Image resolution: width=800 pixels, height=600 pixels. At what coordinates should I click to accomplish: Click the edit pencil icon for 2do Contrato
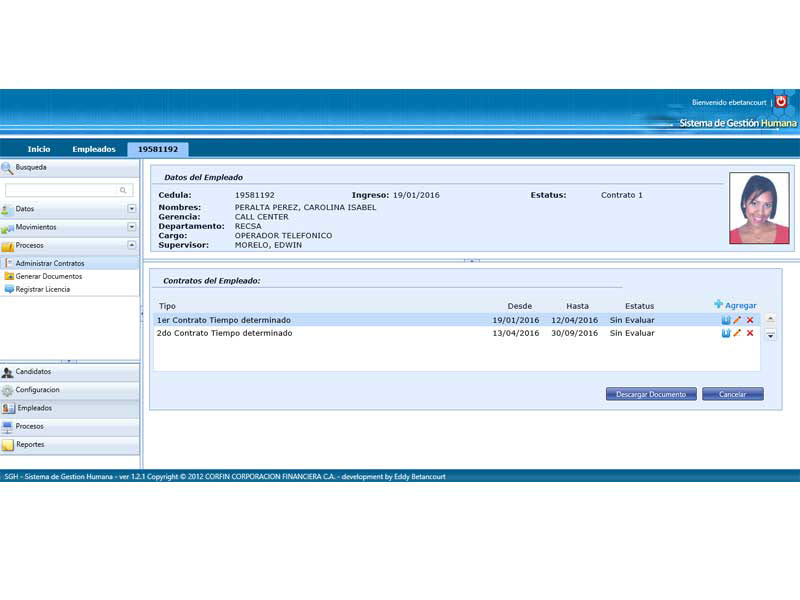click(738, 333)
